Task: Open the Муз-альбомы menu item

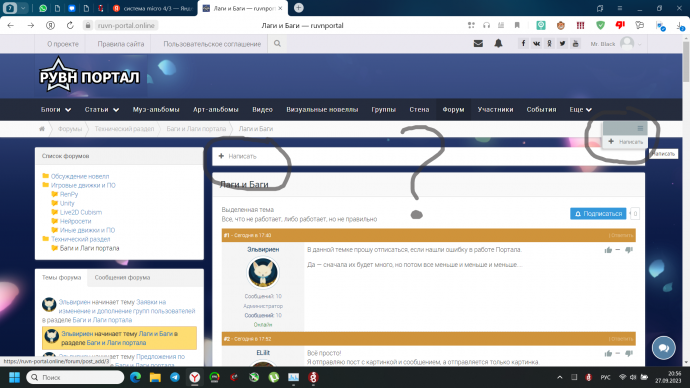Action: [156, 110]
